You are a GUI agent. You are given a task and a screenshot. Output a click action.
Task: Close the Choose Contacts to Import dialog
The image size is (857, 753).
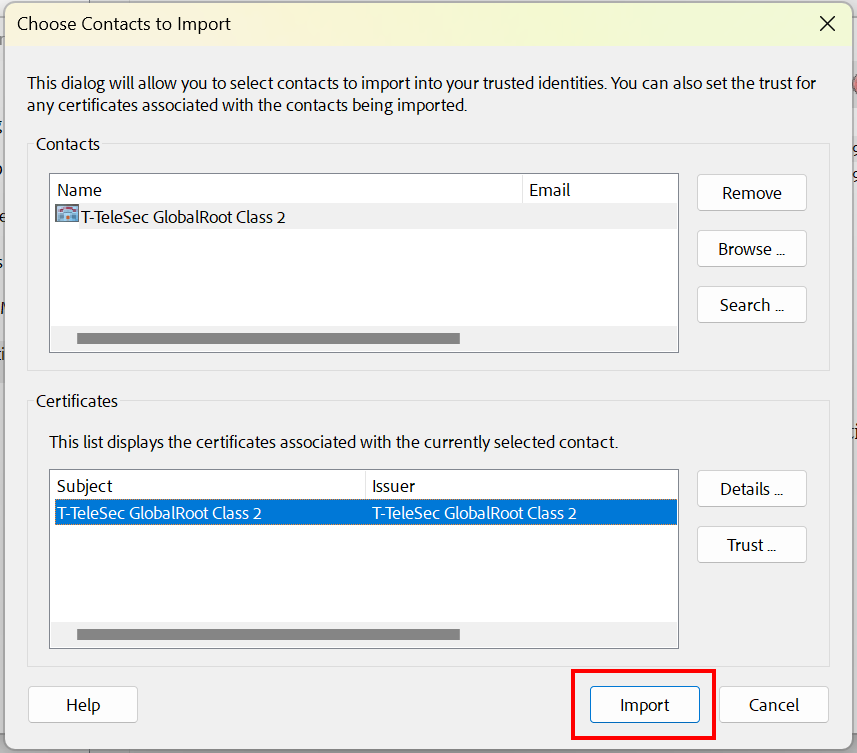coord(827,23)
